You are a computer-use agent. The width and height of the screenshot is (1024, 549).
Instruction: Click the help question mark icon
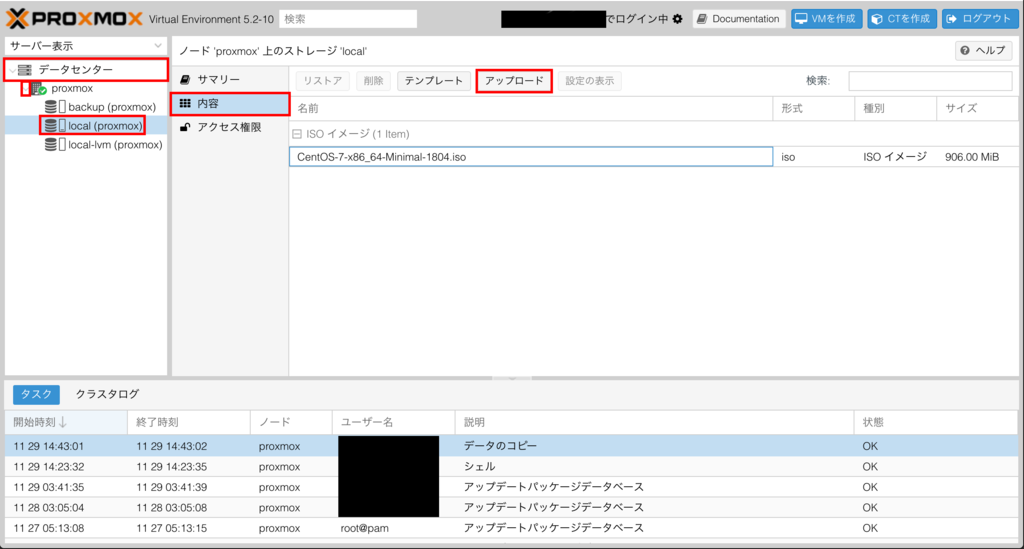[965, 50]
